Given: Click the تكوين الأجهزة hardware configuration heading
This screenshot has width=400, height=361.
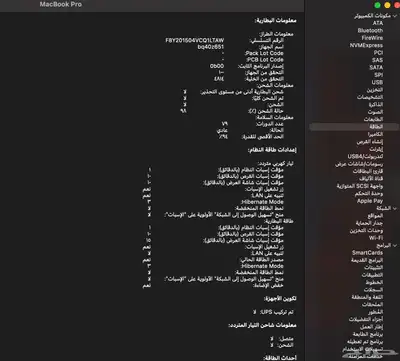Looking at the screenshot, I should (280, 299).
